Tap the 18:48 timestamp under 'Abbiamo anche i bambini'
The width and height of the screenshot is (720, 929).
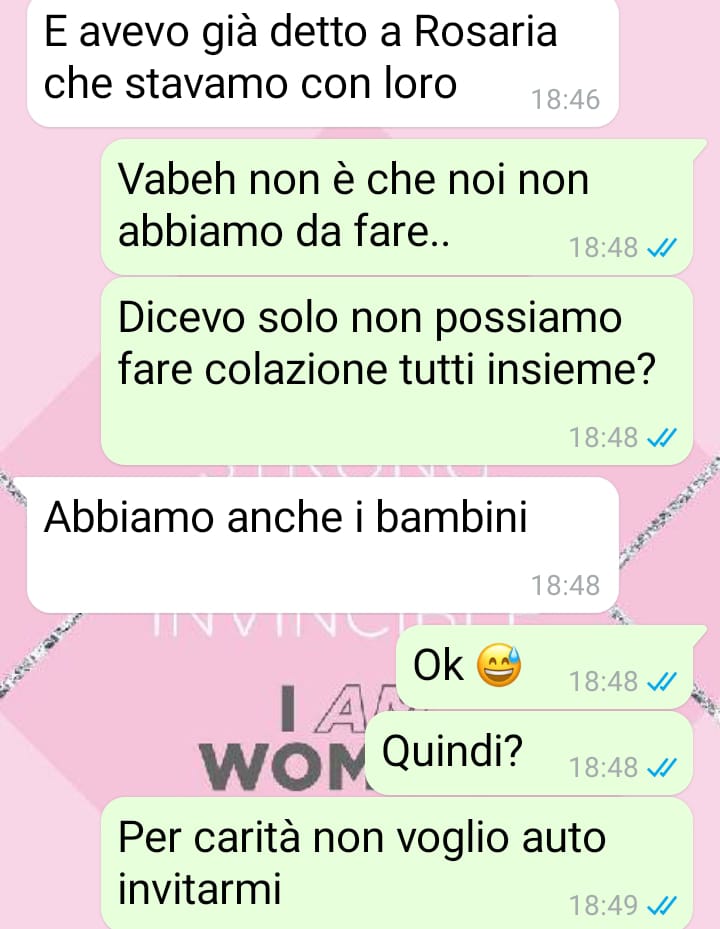click(x=565, y=585)
